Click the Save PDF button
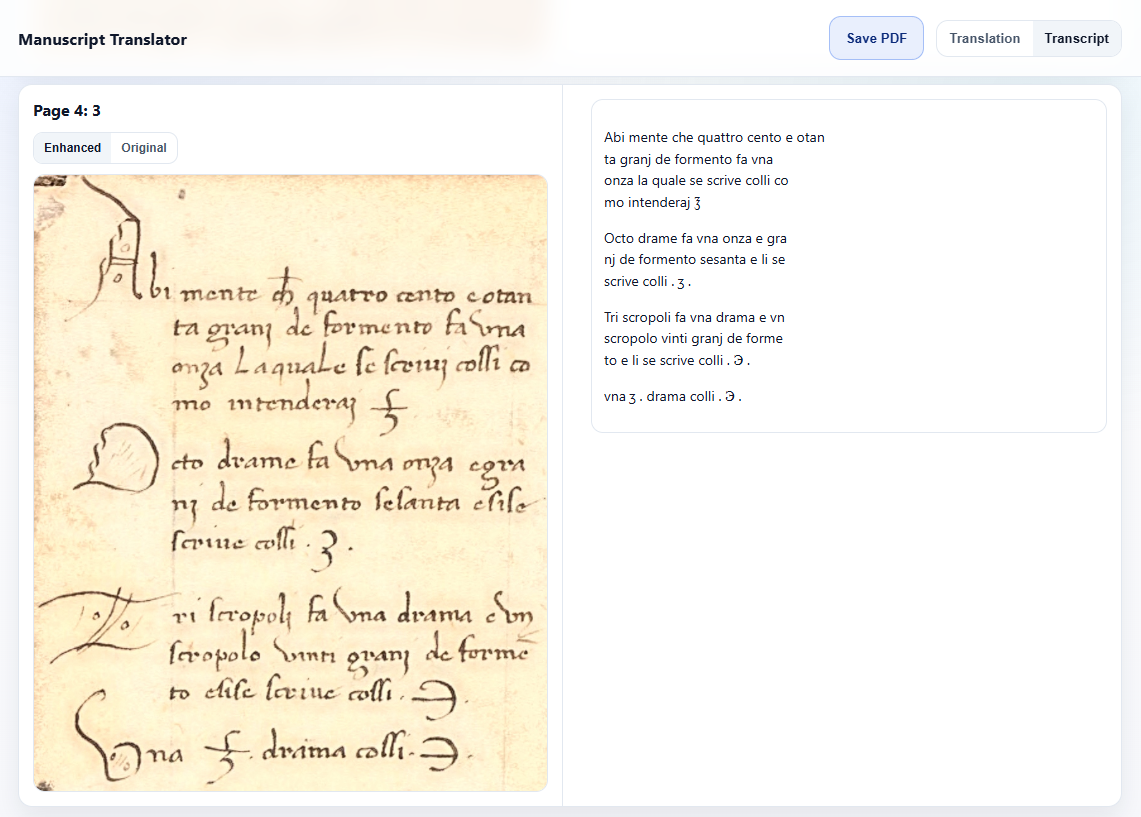Image resolution: width=1141 pixels, height=817 pixels. click(x=876, y=39)
